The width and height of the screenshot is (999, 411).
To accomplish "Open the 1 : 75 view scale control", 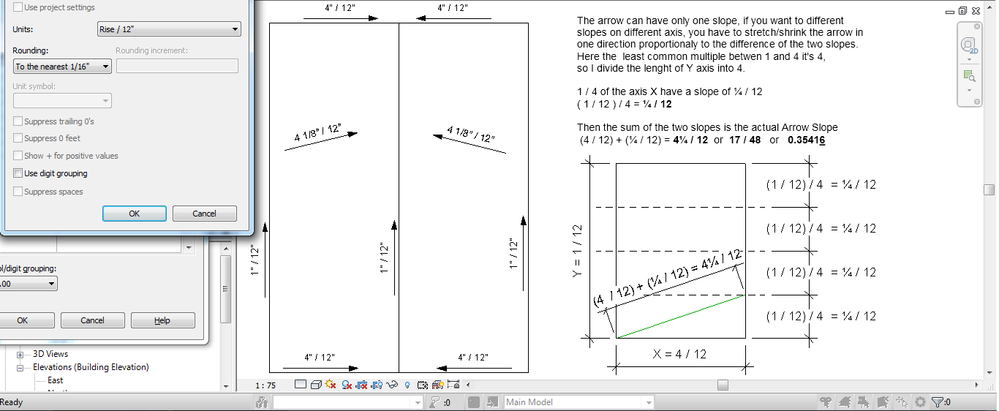I will [264, 385].
